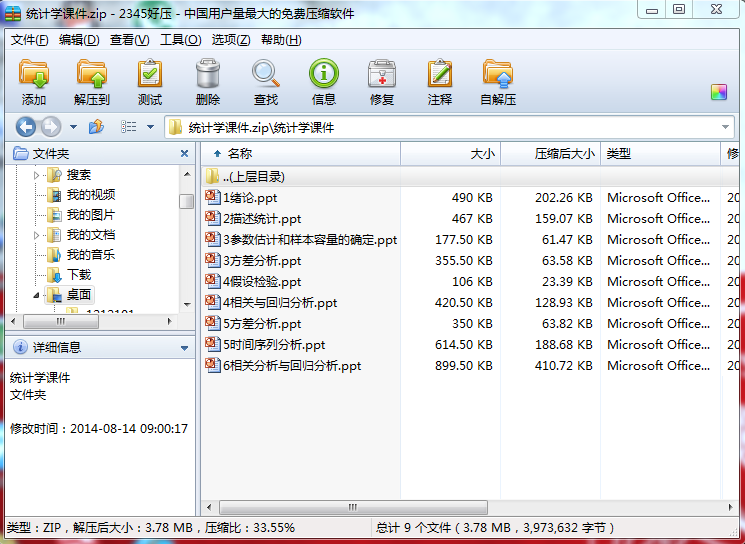This screenshot has width=745, height=544.
Task: Open navigation history dropdown arrow
Action: pyautogui.click(x=73, y=127)
